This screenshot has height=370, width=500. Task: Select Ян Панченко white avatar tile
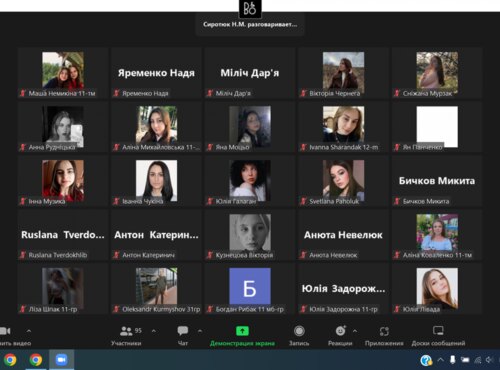point(437,127)
